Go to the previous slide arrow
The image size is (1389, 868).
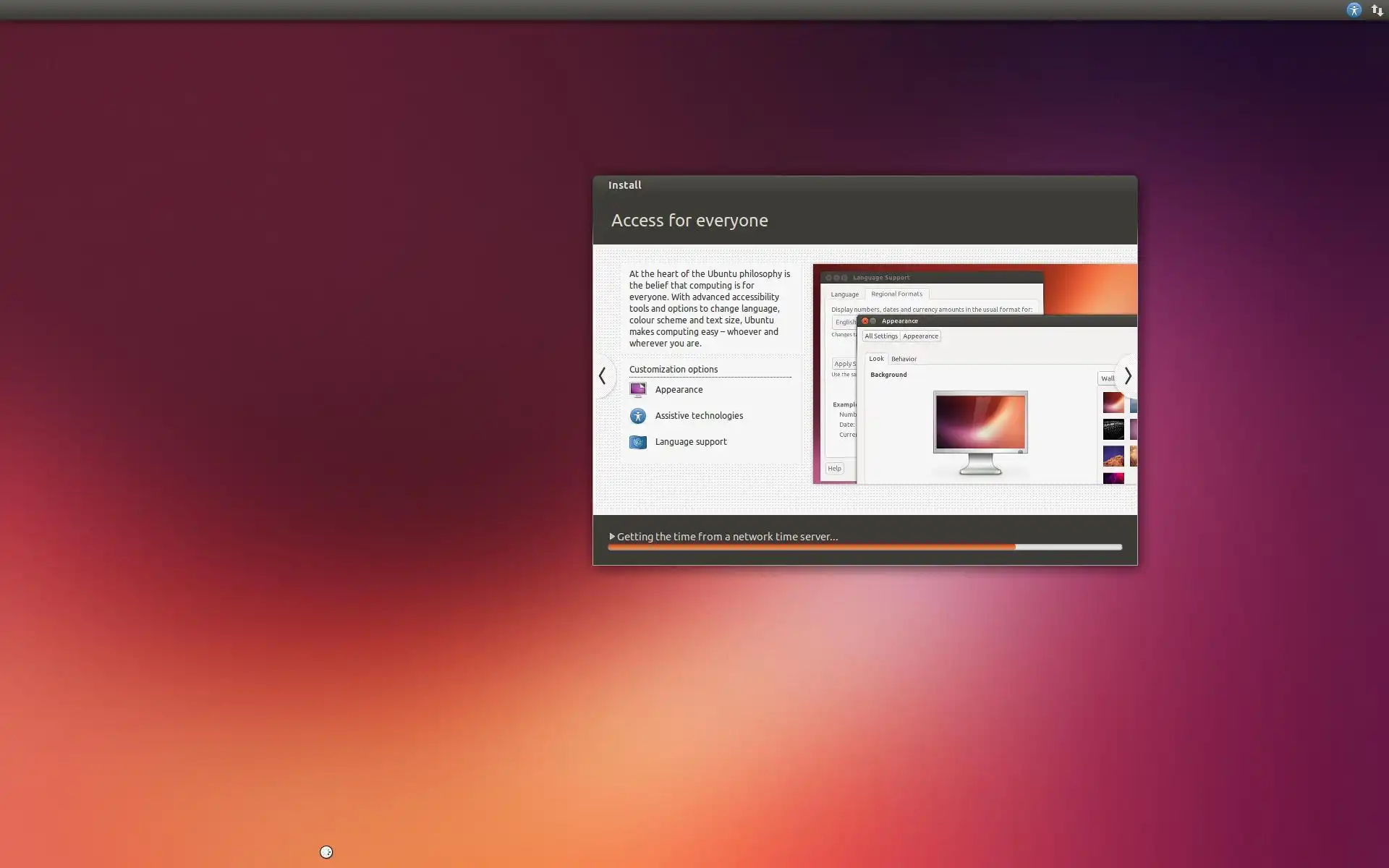(603, 375)
